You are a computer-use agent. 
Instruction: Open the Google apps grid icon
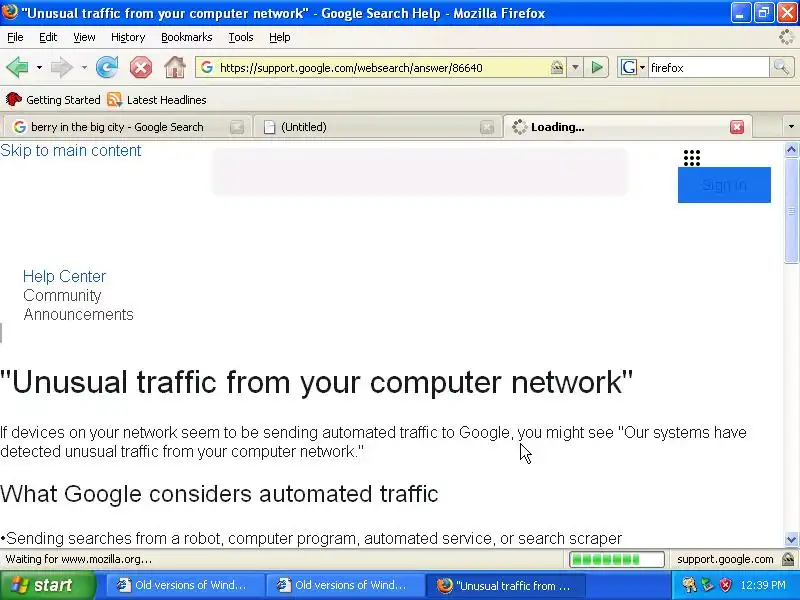[692, 158]
